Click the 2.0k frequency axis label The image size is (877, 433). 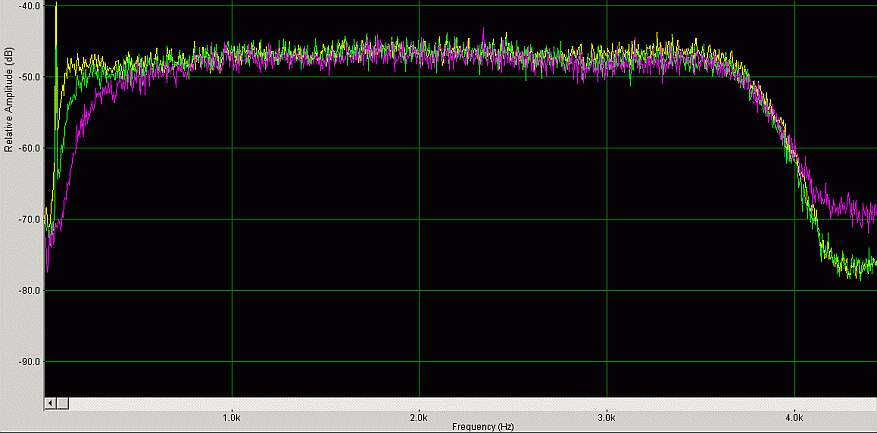click(418, 417)
